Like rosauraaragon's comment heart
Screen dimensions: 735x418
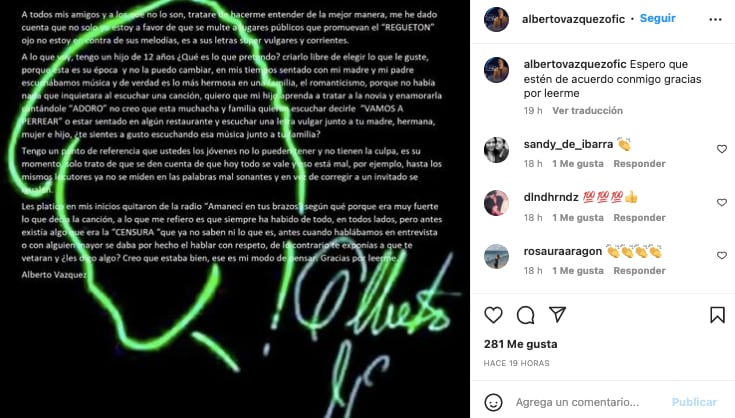coord(722,255)
